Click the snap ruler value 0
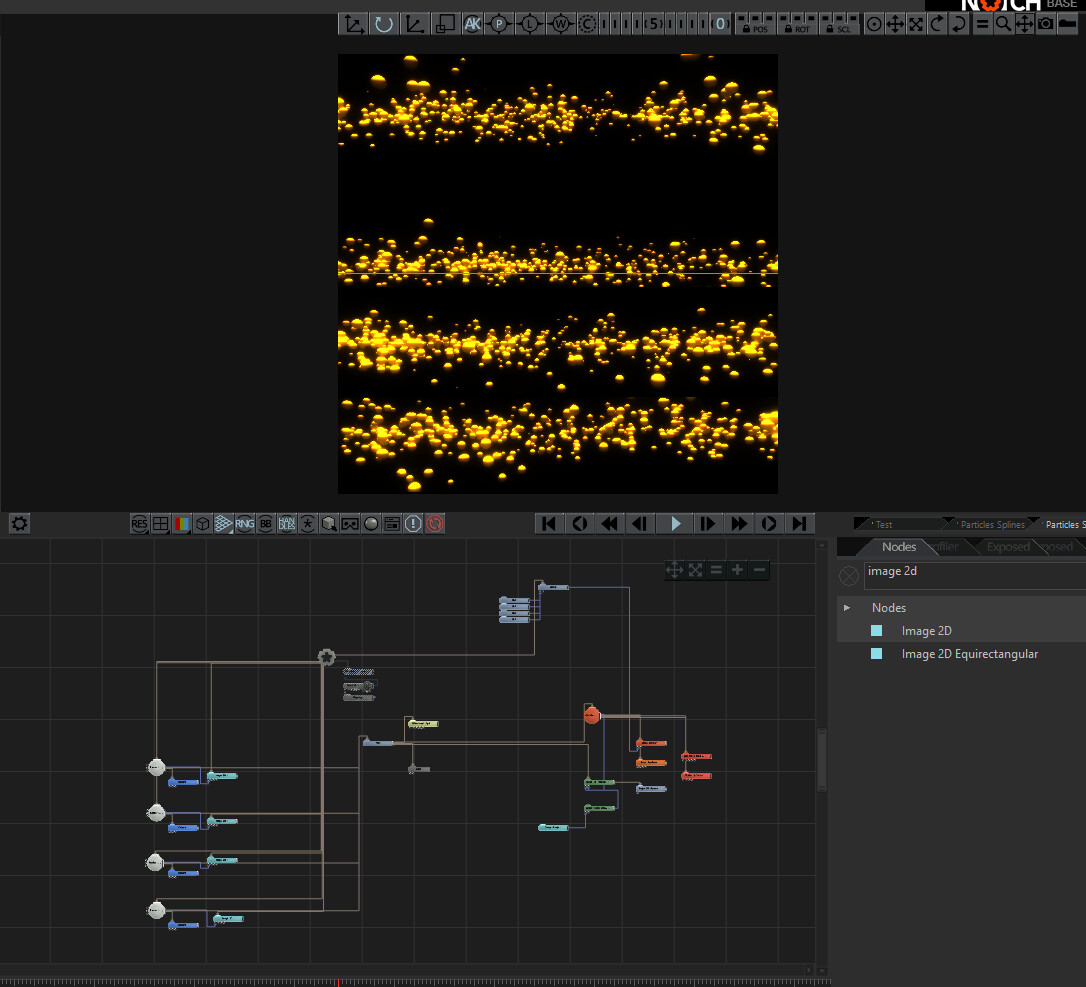1086x987 pixels. (720, 24)
